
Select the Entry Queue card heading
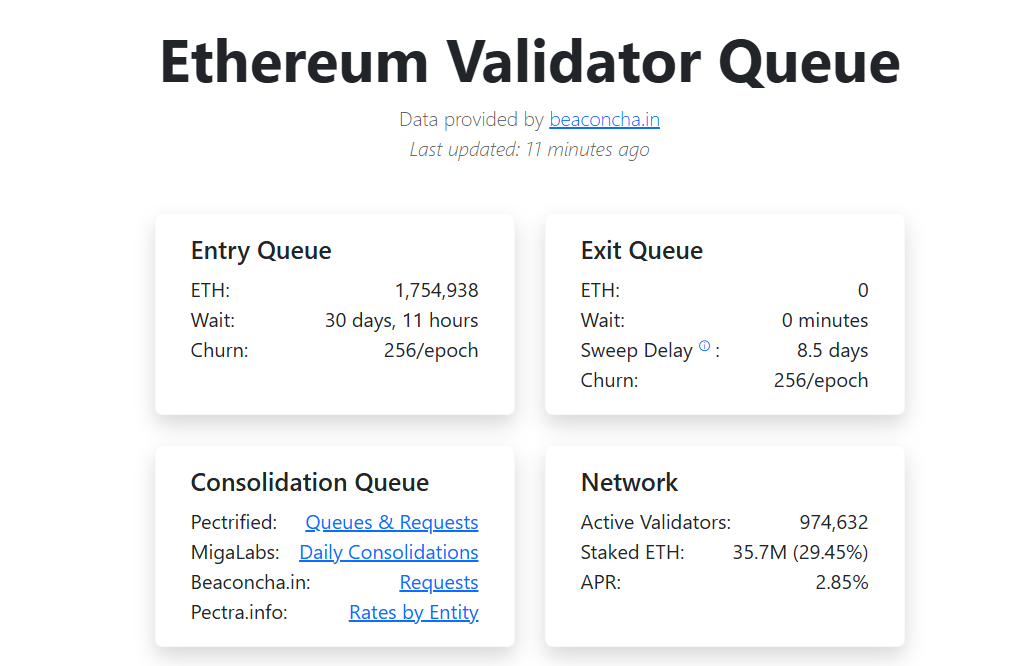coord(261,251)
